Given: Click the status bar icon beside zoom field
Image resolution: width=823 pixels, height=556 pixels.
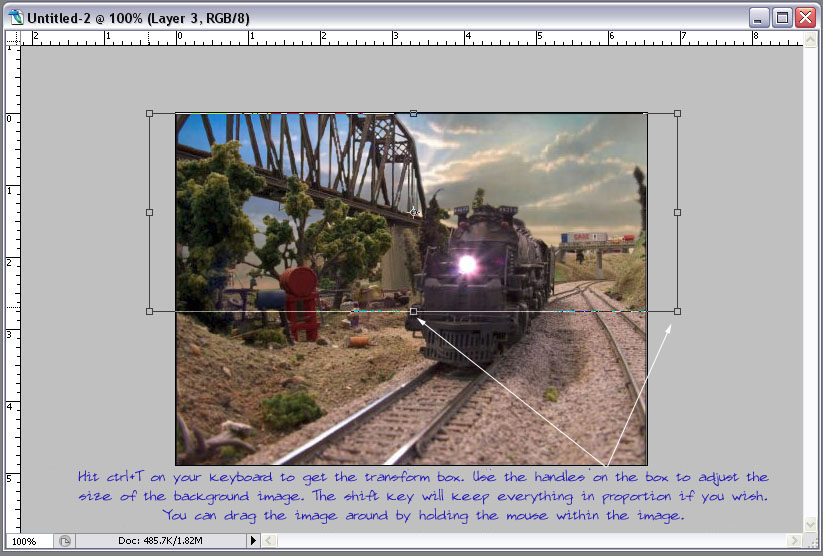Looking at the screenshot, I should coord(65,541).
